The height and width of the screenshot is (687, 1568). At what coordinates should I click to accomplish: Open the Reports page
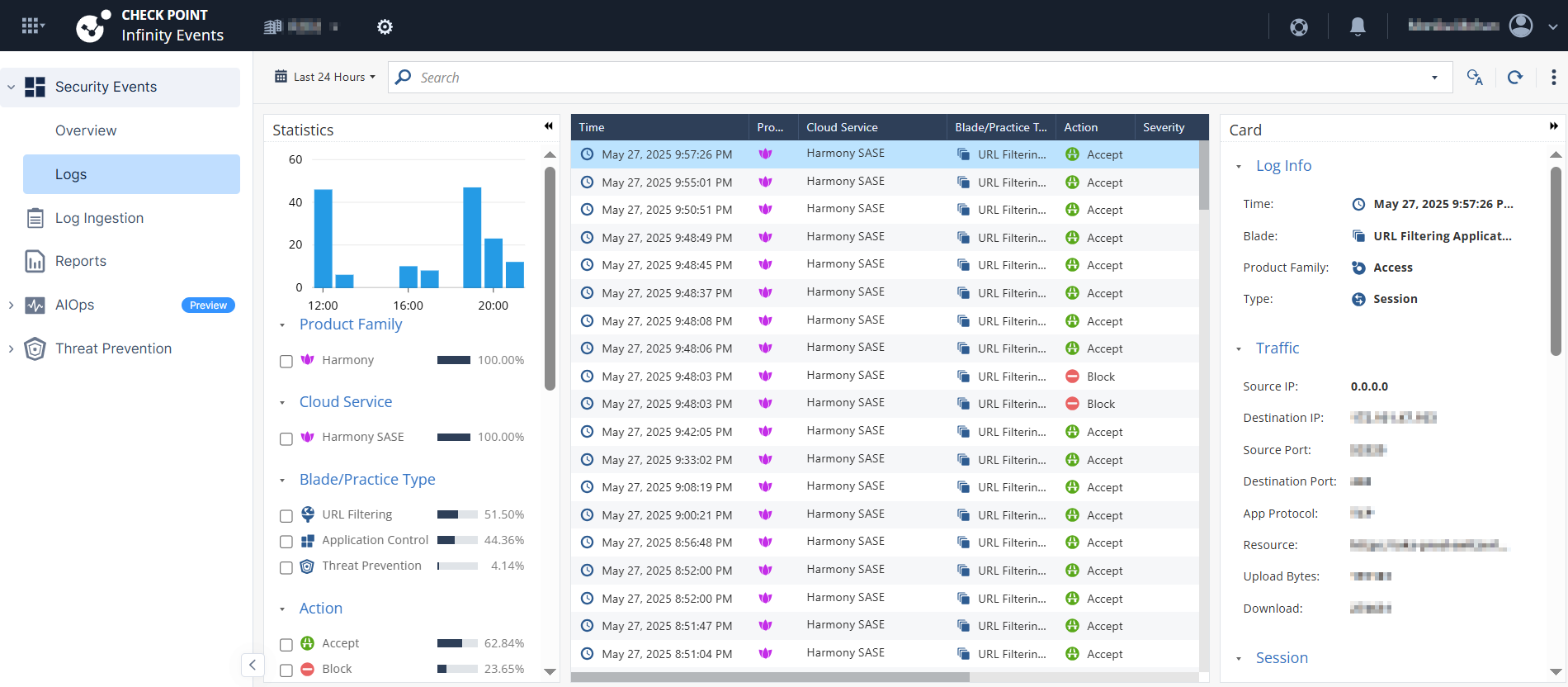[81, 261]
